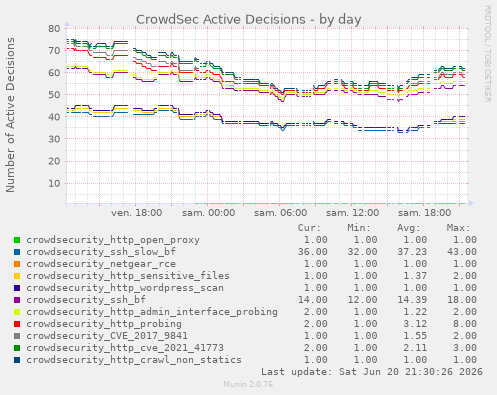Click the red crowdsecurity_http_probing legend swatch
The image size is (497, 395).
(17, 324)
